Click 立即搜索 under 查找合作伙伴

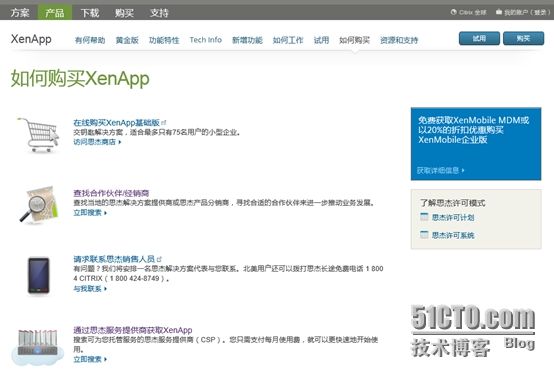[88, 212]
